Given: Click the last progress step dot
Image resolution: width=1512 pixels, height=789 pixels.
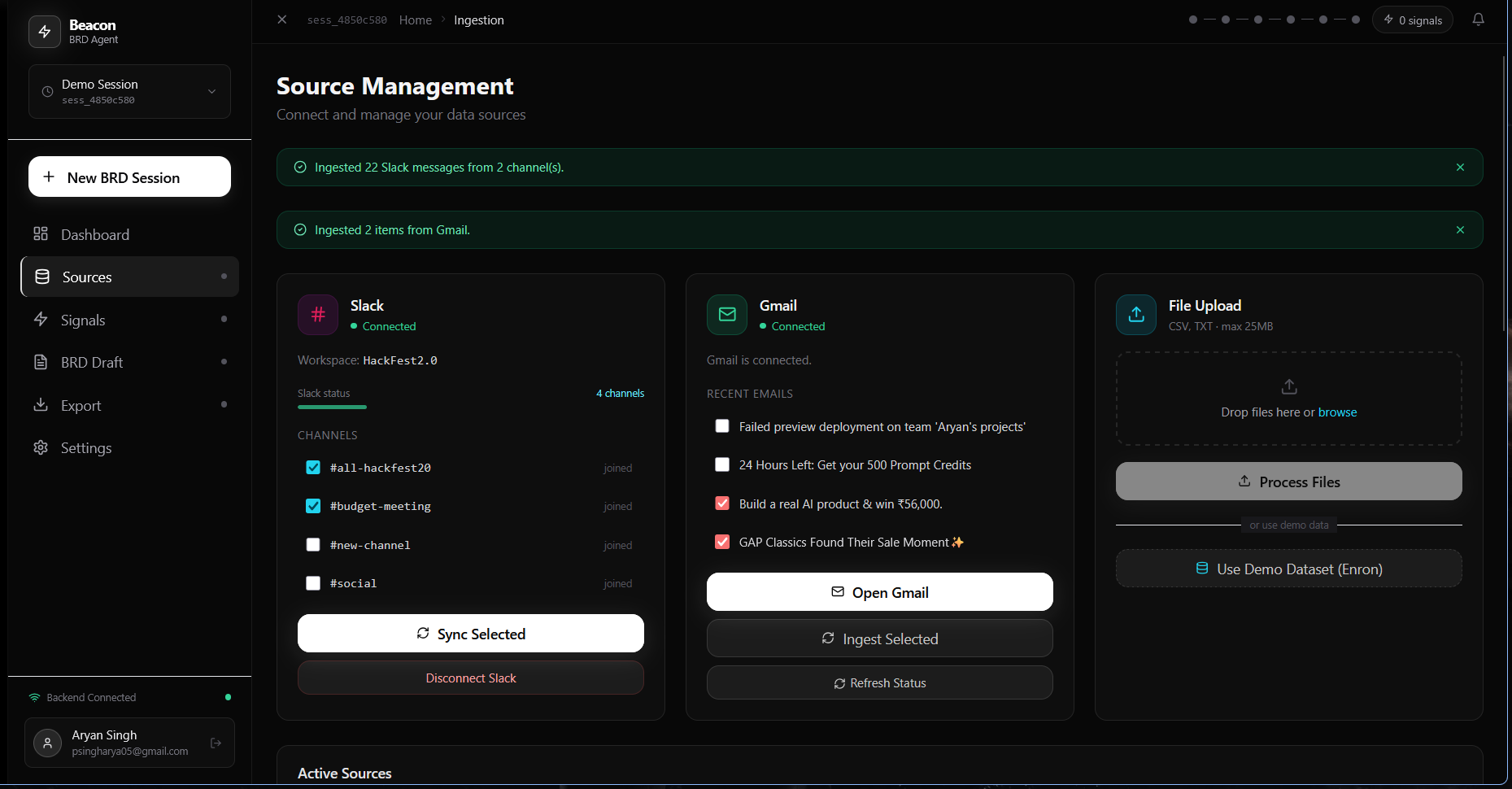Looking at the screenshot, I should [x=1356, y=20].
